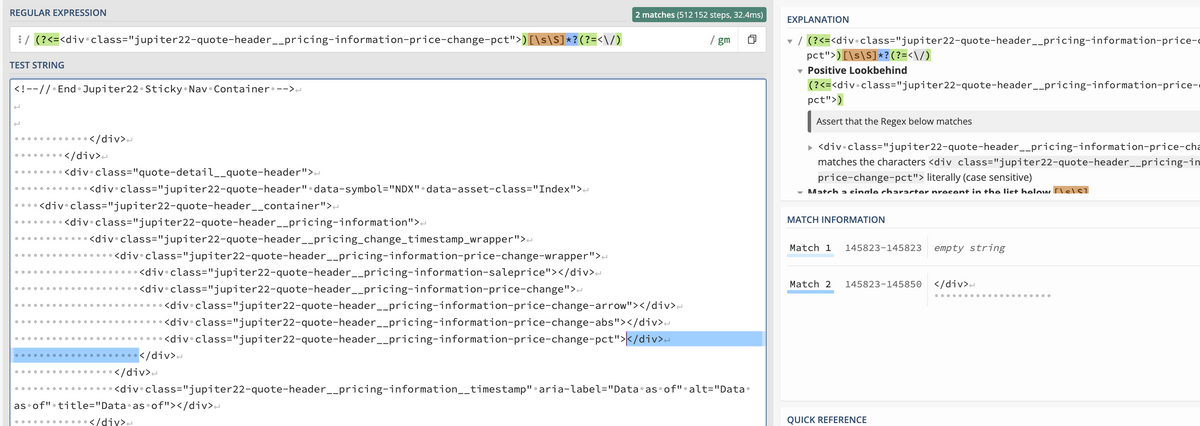Click the Positive Lookbehind heading text
The height and width of the screenshot is (426, 1200).
857,71
